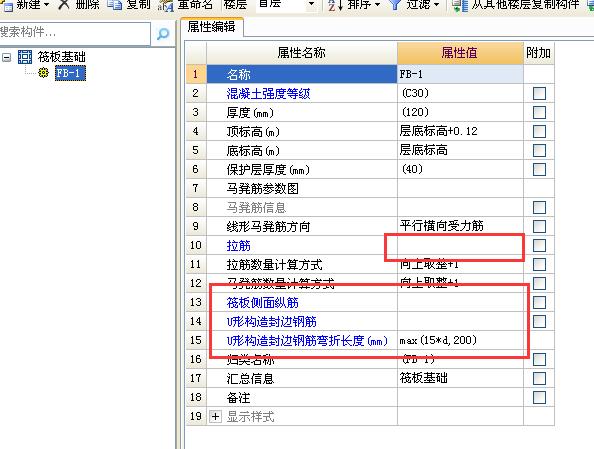Click 从其他楼层复制构件 button label
This screenshot has width=594, height=449.
[525, 5]
